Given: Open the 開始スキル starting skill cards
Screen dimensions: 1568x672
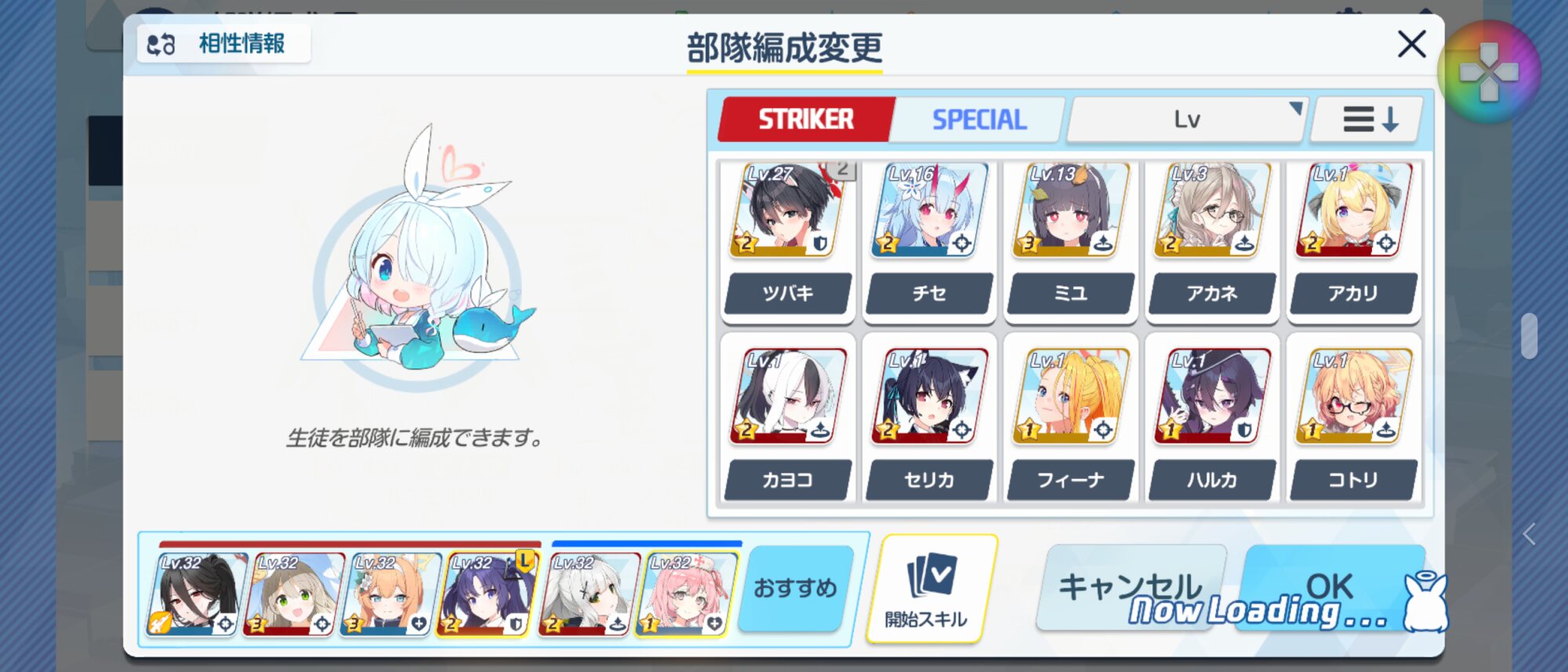Looking at the screenshot, I should [930, 590].
